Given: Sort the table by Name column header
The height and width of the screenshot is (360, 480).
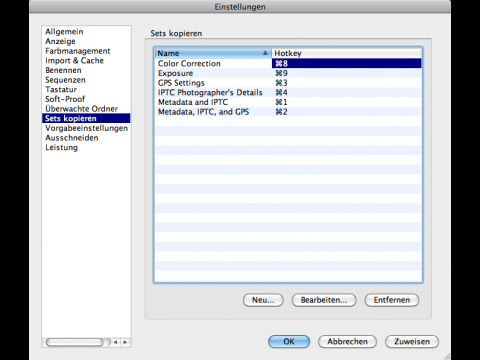Looking at the screenshot, I should coord(213,53).
